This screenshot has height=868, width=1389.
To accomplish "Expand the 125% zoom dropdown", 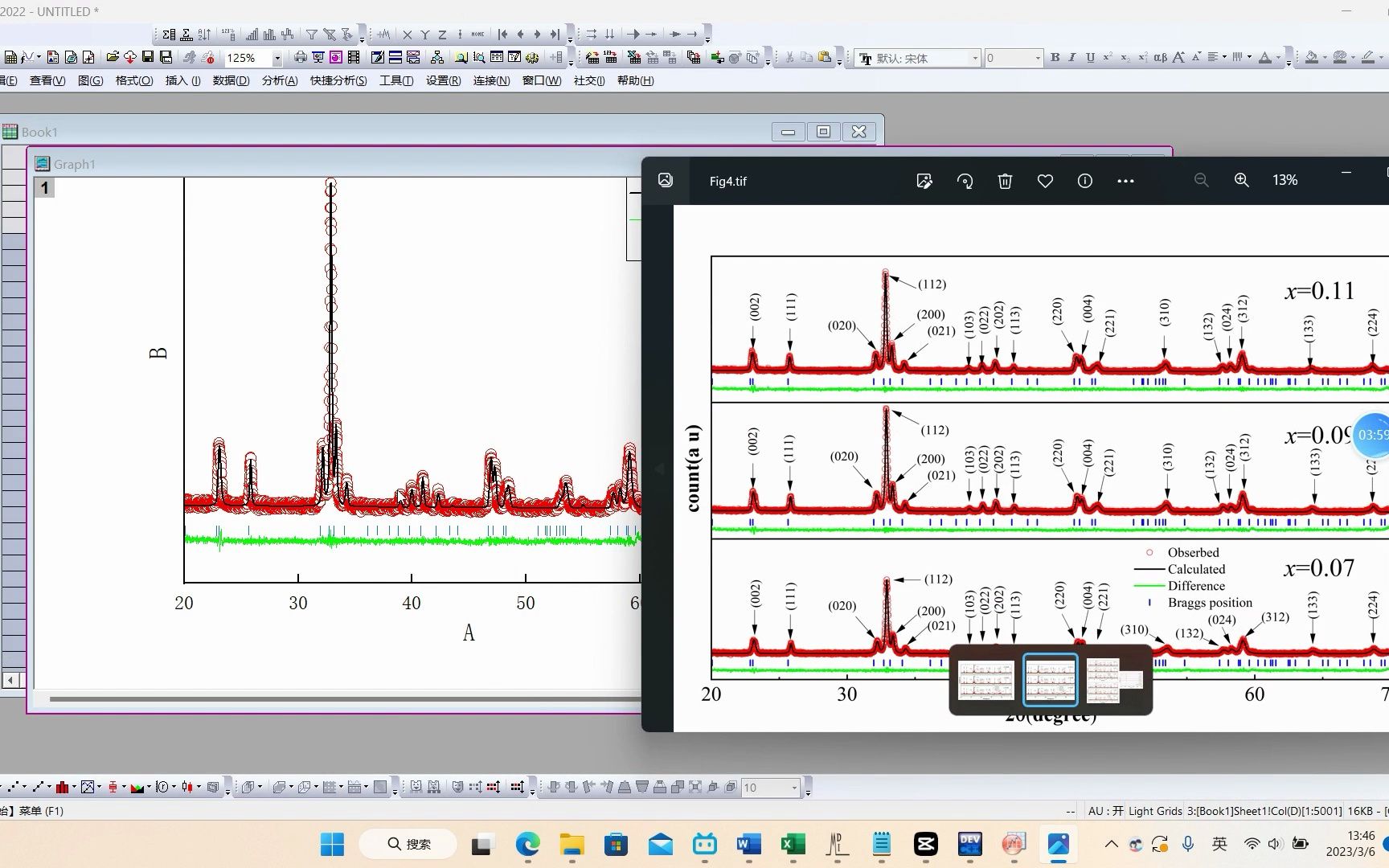I will [x=277, y=58].
